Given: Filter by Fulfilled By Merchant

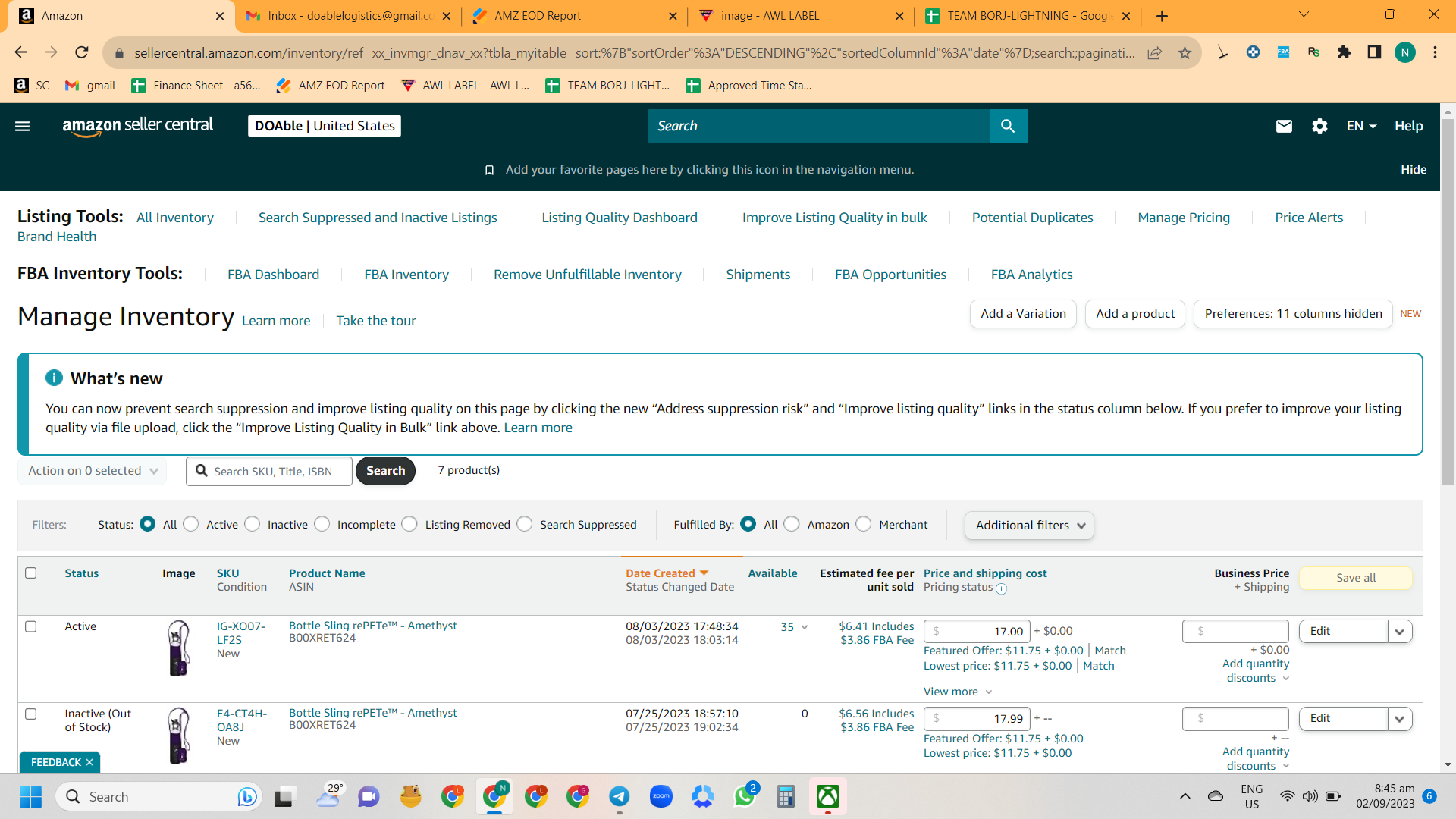Looking at the screenshot, I should pyautogui.click(x=864, y=524).
